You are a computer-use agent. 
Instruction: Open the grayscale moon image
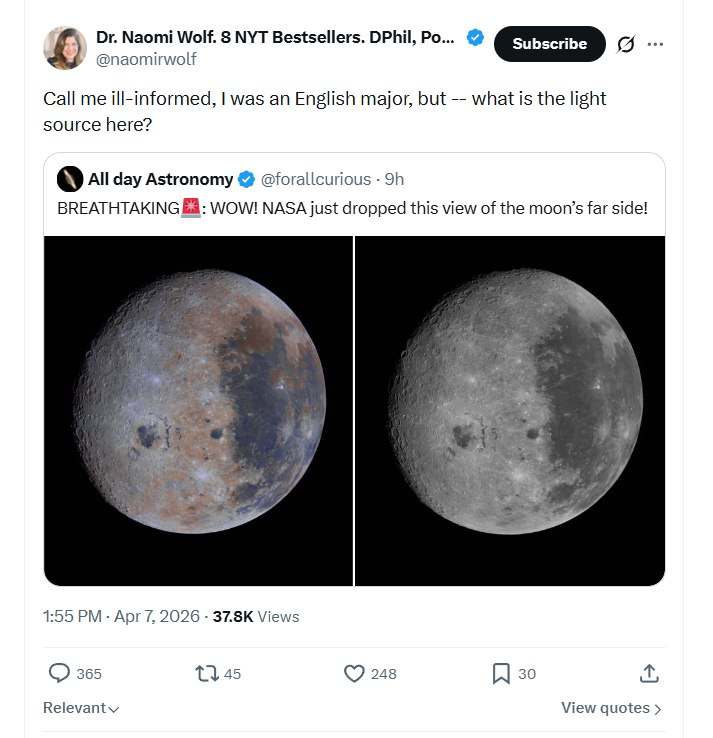[x=510, y=410]
